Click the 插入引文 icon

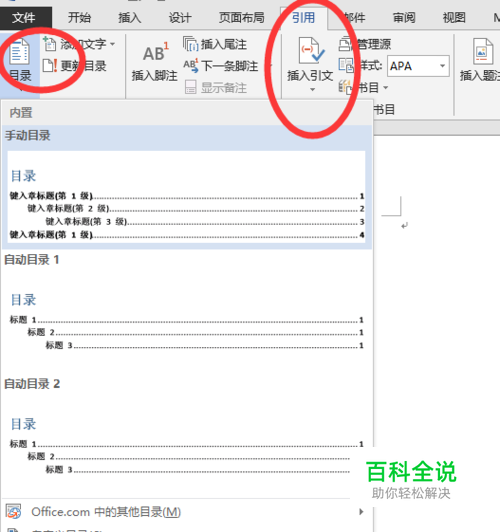(x=311, y=51)
